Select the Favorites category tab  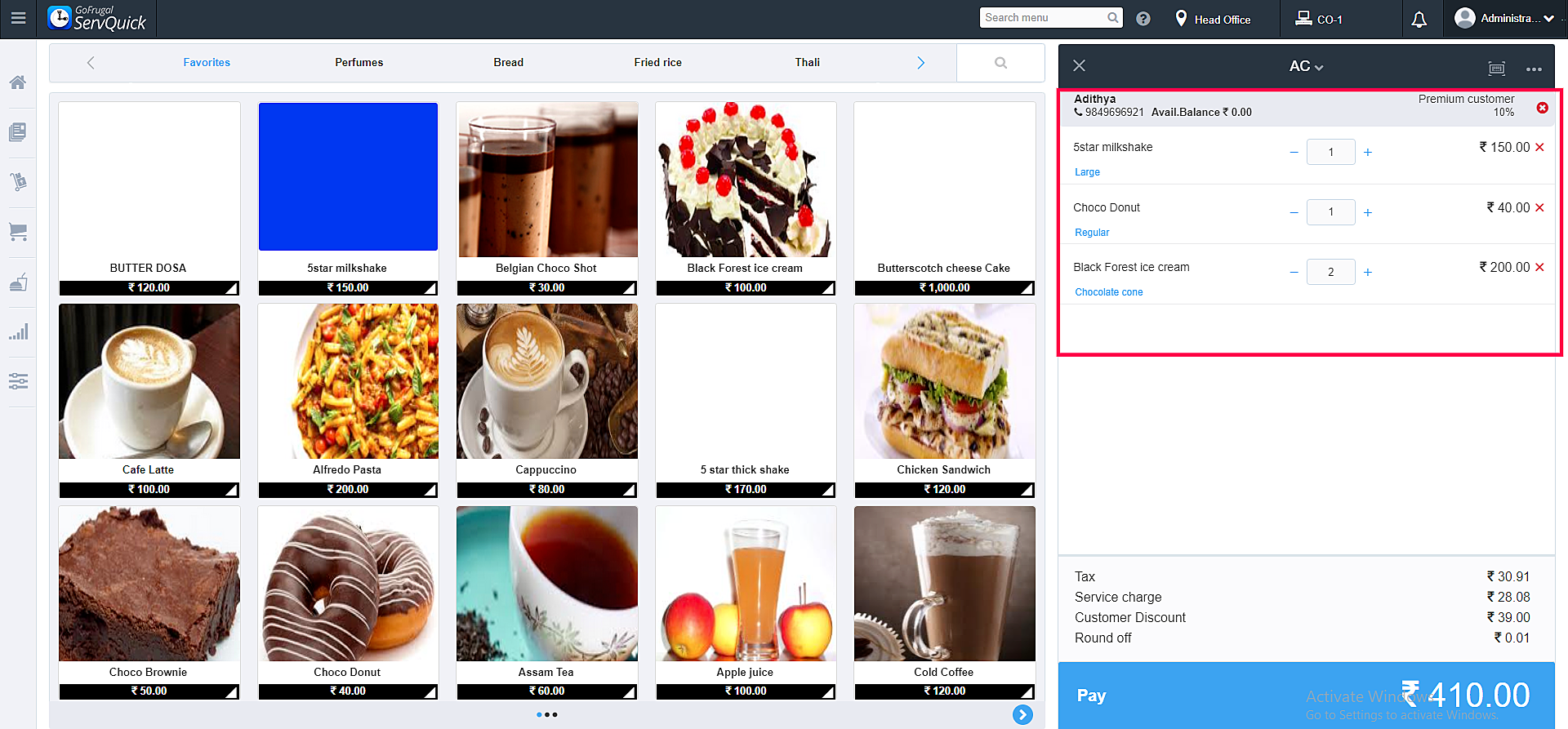click(207, 63)
